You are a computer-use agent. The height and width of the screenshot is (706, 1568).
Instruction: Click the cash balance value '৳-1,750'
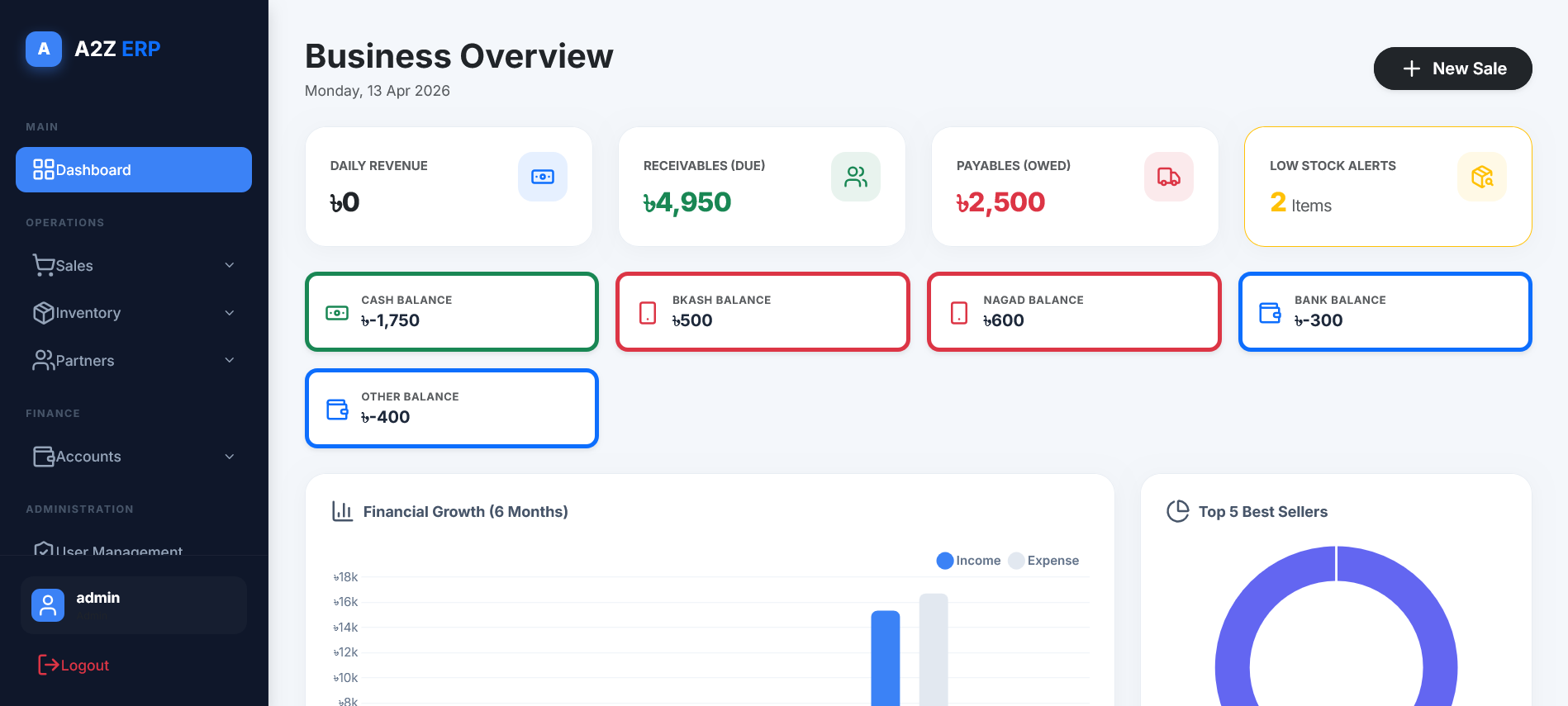[x=391, y=320]
